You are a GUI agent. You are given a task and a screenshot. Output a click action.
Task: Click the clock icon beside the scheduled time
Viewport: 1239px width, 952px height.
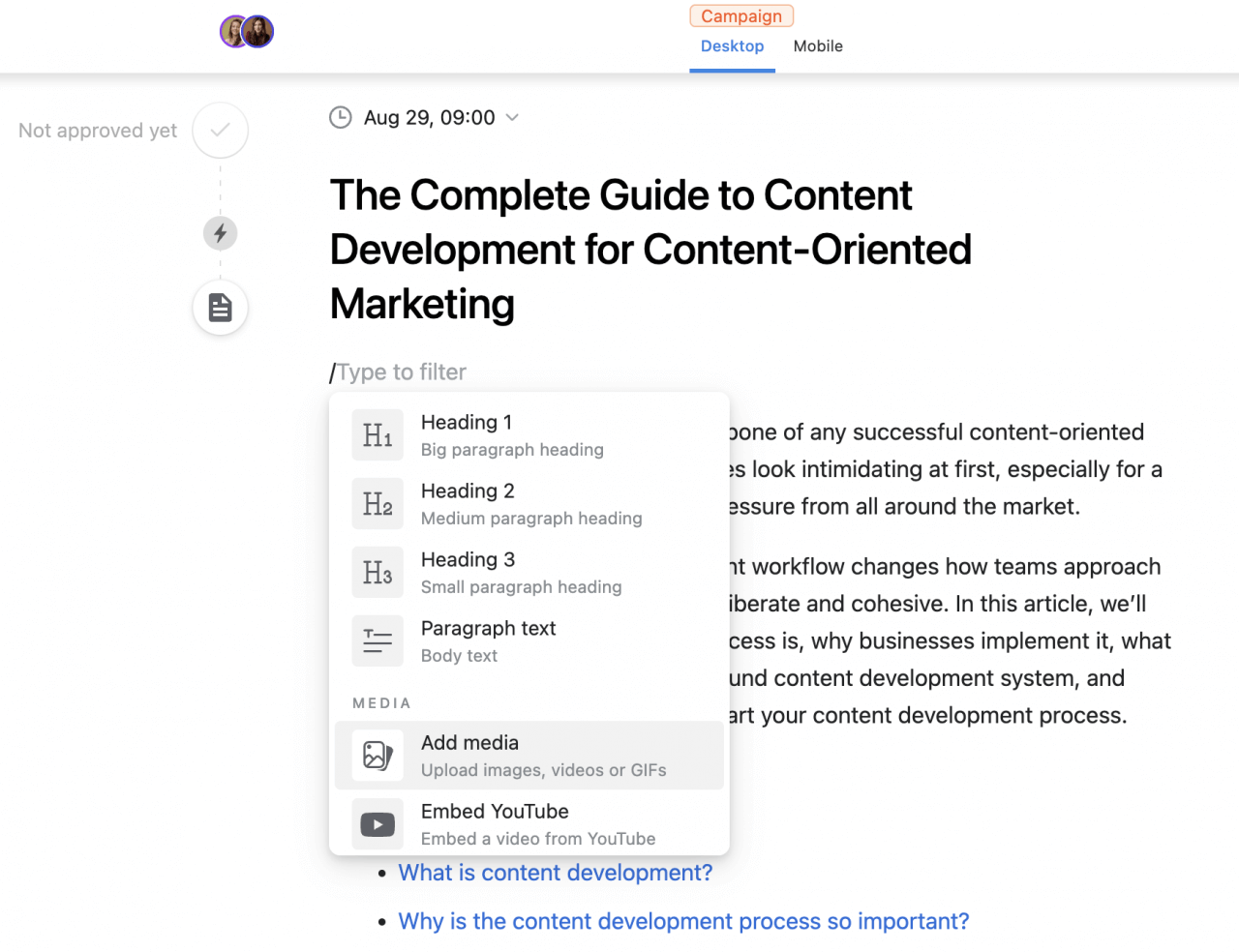[340, 117]
